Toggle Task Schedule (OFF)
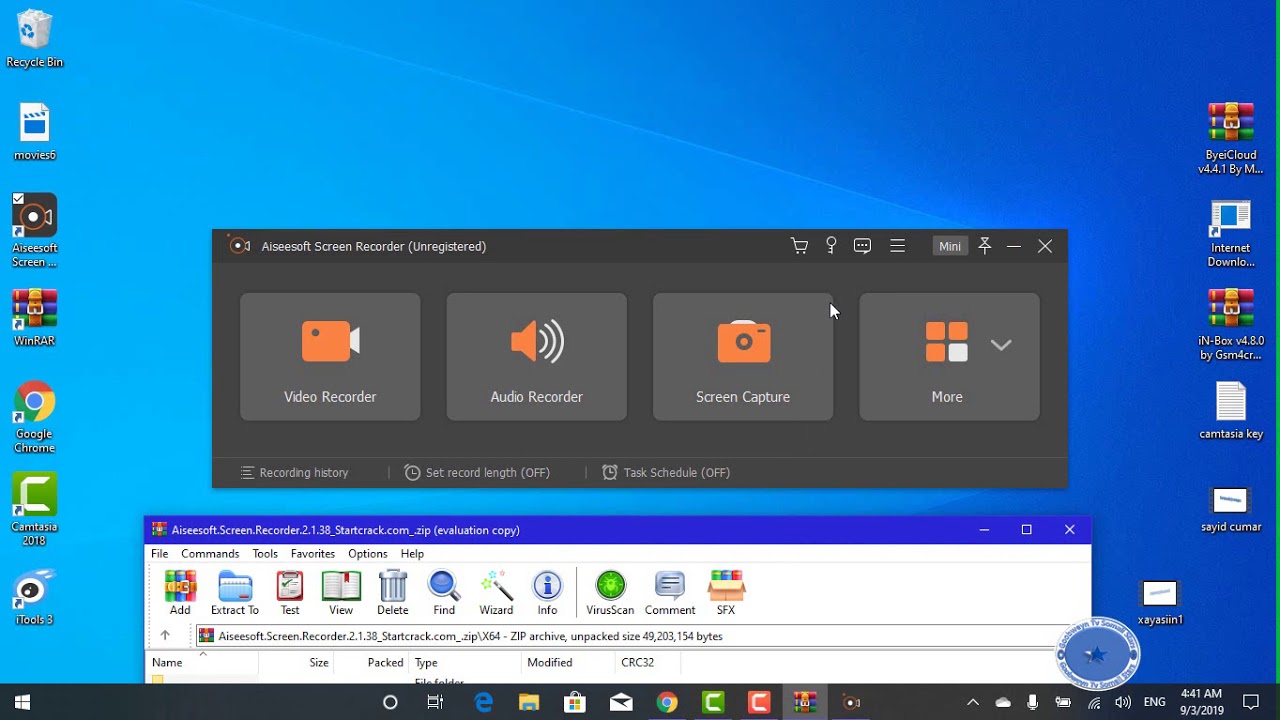 click(666, 473)
